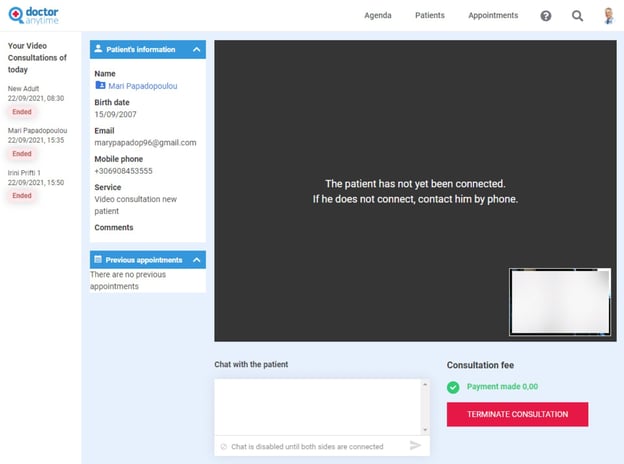Click the patient profile icon beside name
624x464 pixels.
tap(100, 86)
